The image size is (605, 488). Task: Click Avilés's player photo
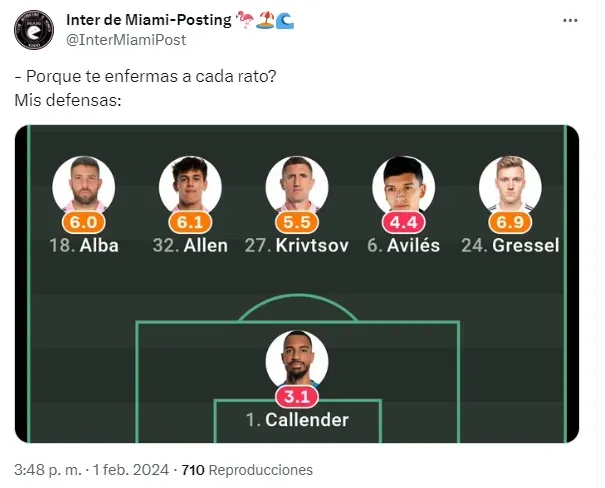(404, 184)
